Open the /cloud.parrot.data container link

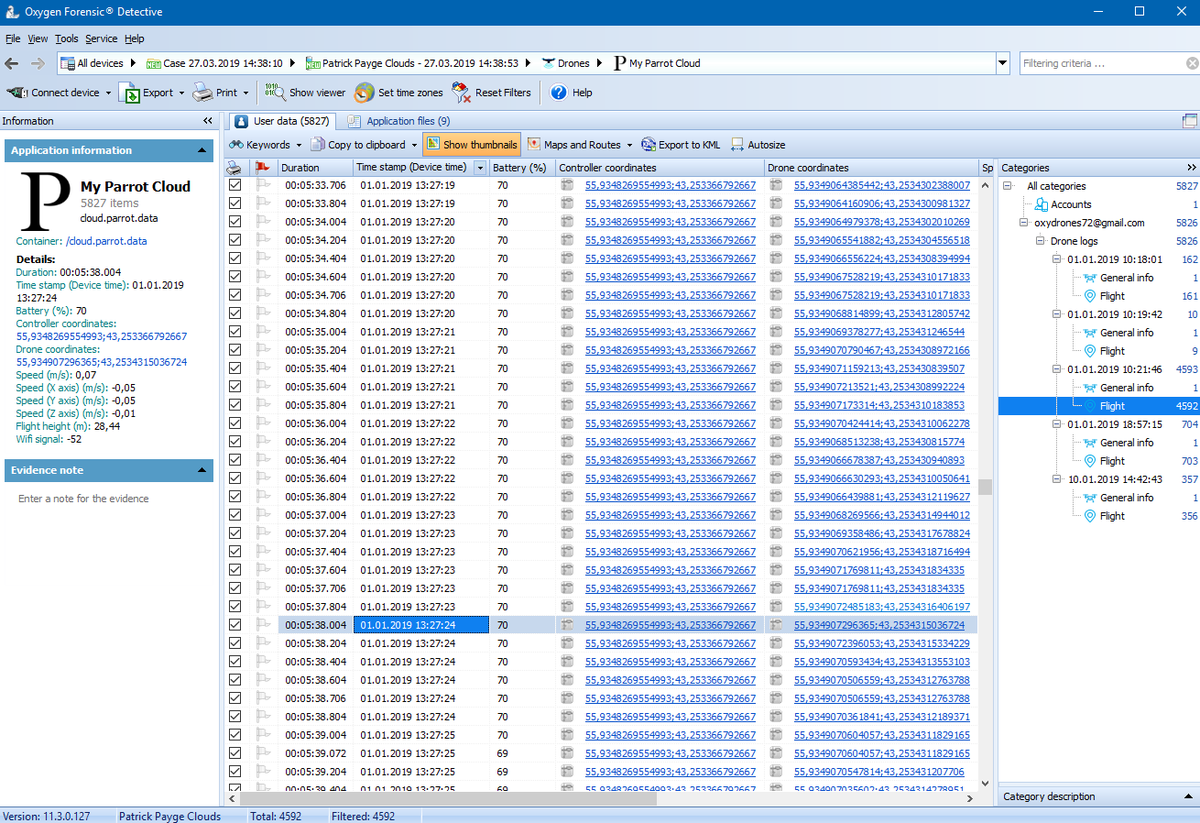(106, 241)
